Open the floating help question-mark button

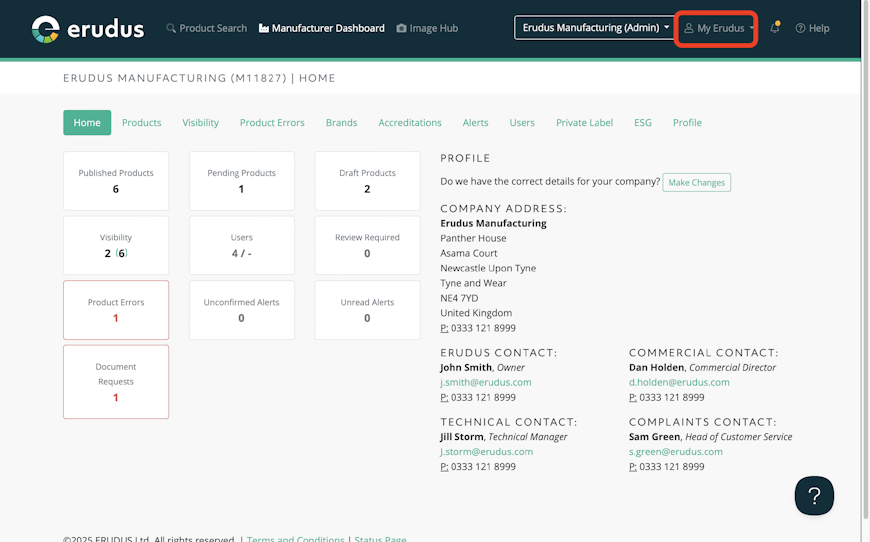pyautogui.click(x=814, y=495)
